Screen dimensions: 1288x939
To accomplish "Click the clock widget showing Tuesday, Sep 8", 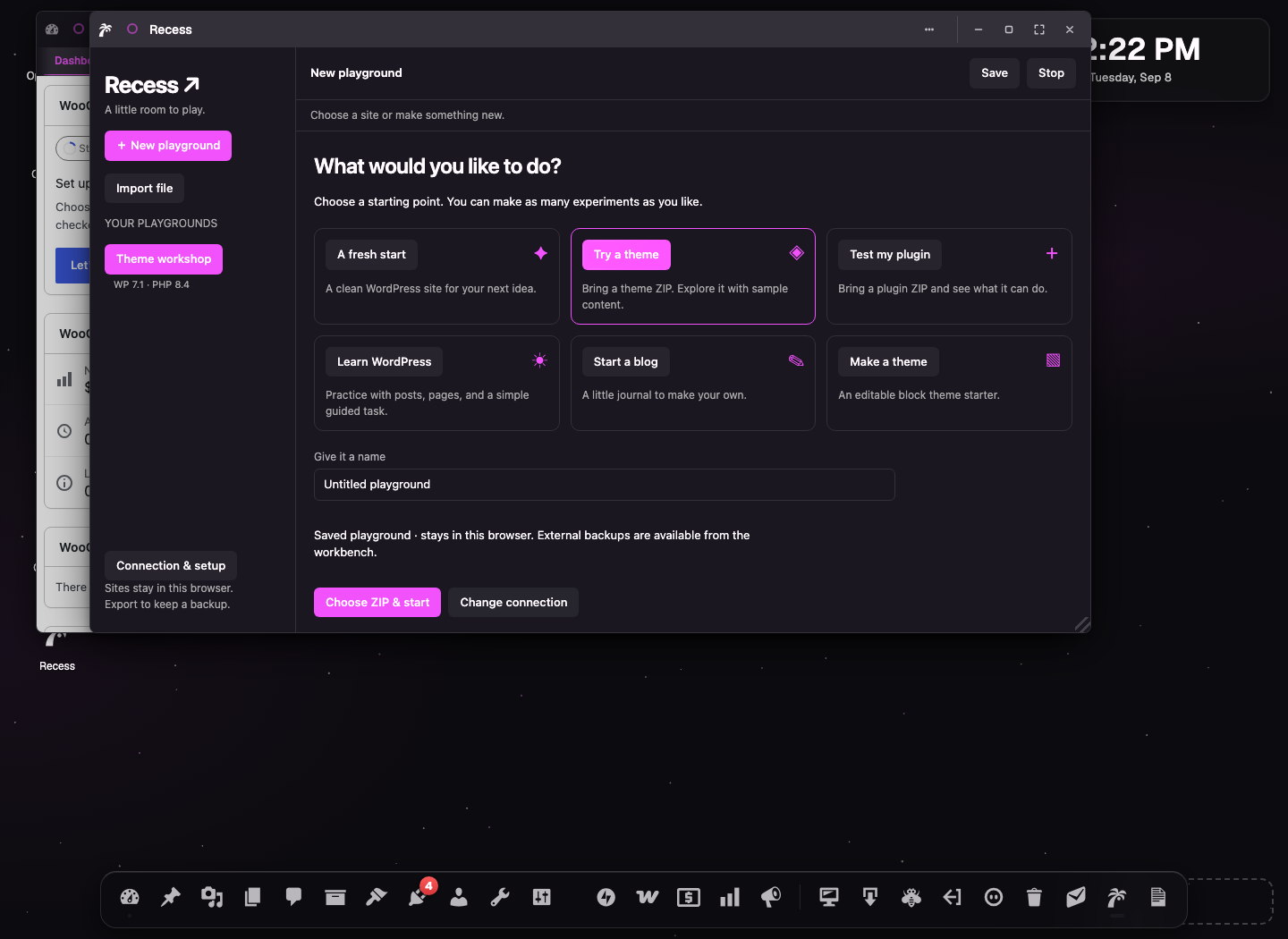I will [x=1179, y=60].
